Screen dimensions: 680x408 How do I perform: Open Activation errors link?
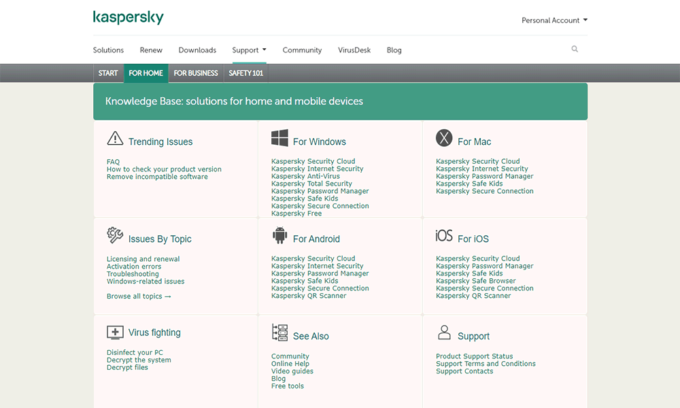134,266
